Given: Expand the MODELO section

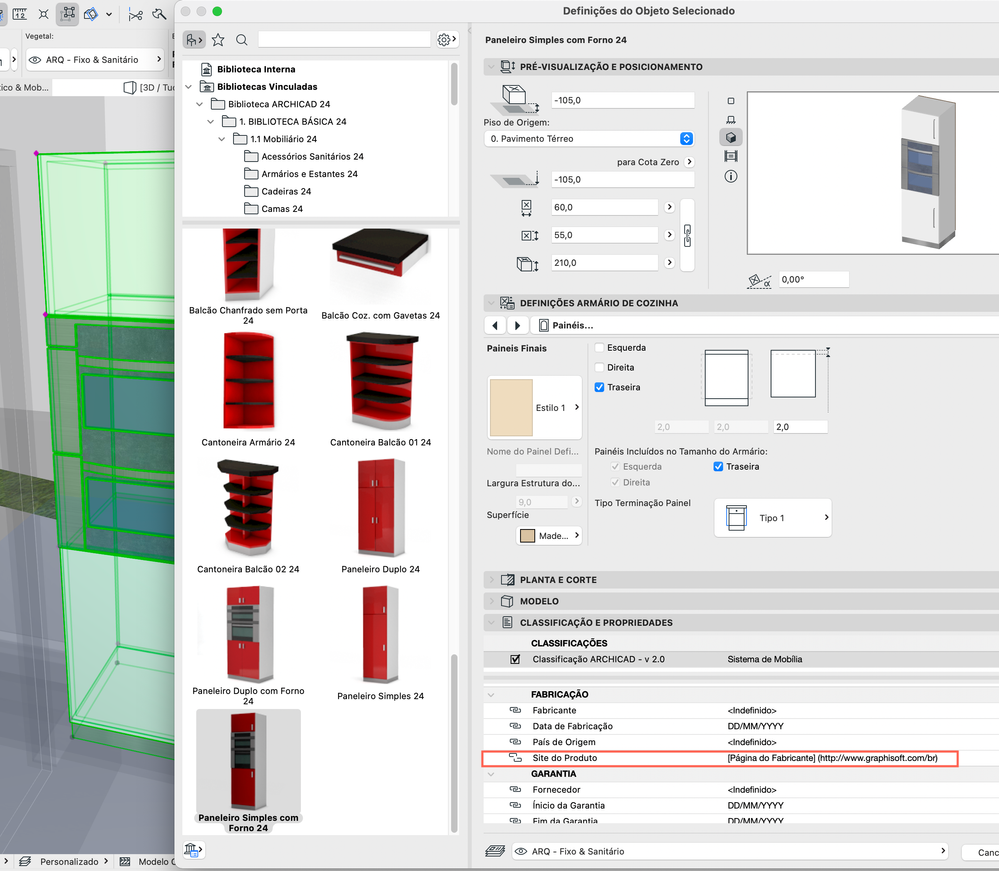Looking at the screenshot, I should tap(540, 601).
